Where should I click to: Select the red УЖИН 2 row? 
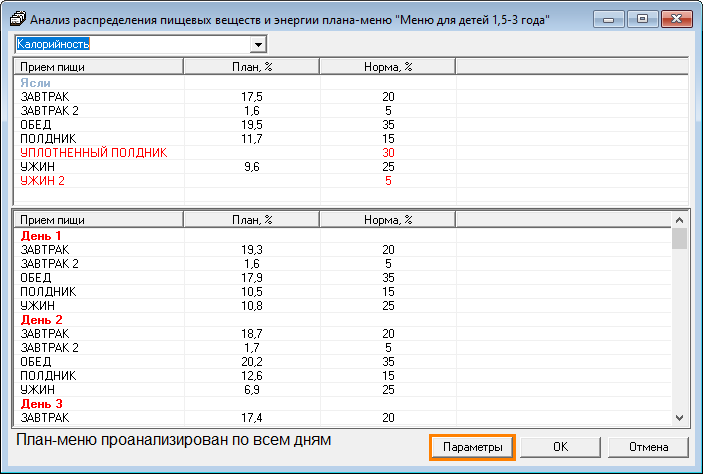(42, 180)
